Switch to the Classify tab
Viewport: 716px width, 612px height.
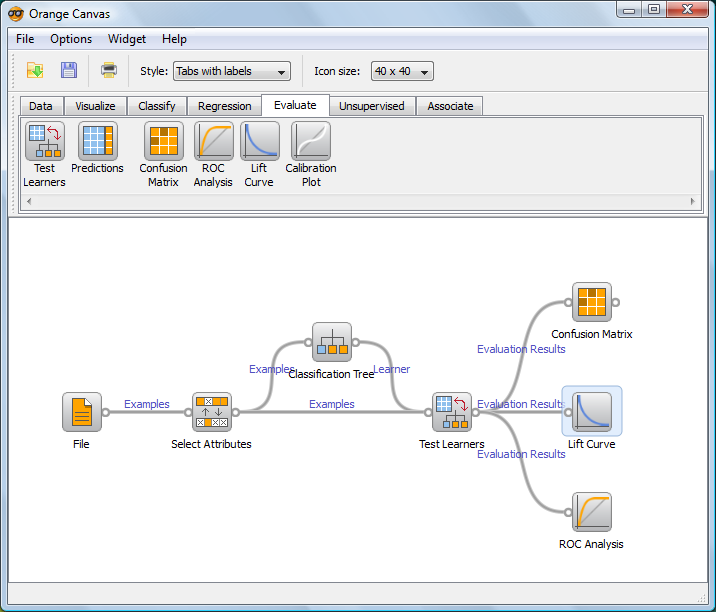157,106
